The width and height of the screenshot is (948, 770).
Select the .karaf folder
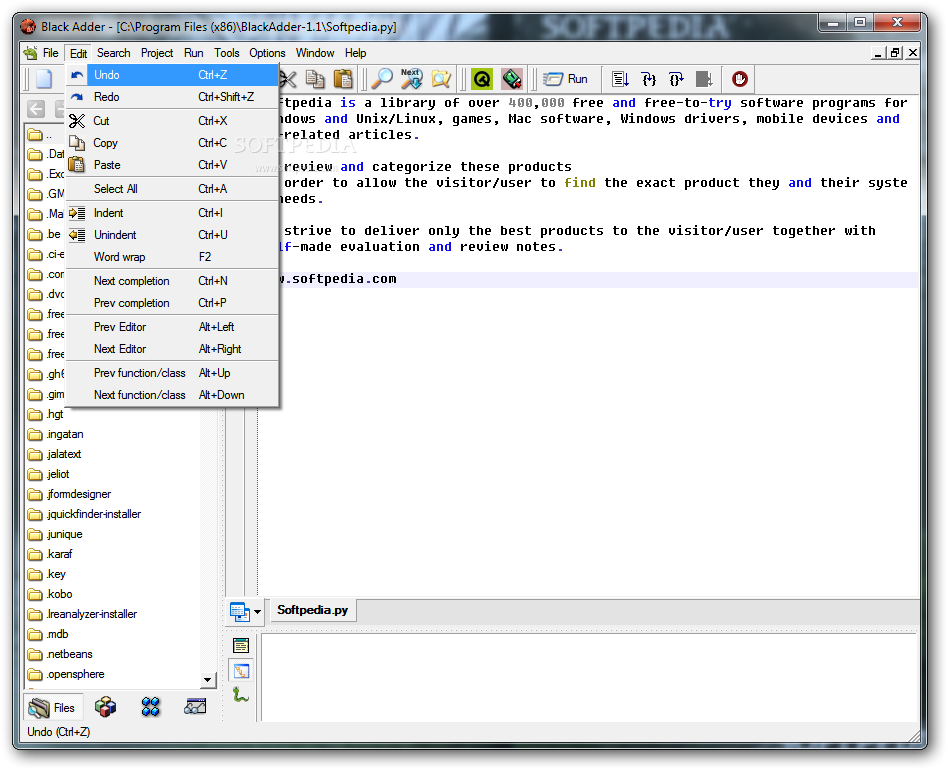pyautogui.click(x=50, y=554)
